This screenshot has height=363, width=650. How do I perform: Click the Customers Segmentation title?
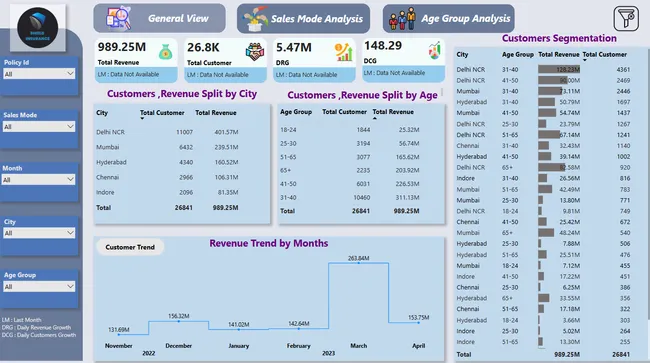tap(559, 38)
